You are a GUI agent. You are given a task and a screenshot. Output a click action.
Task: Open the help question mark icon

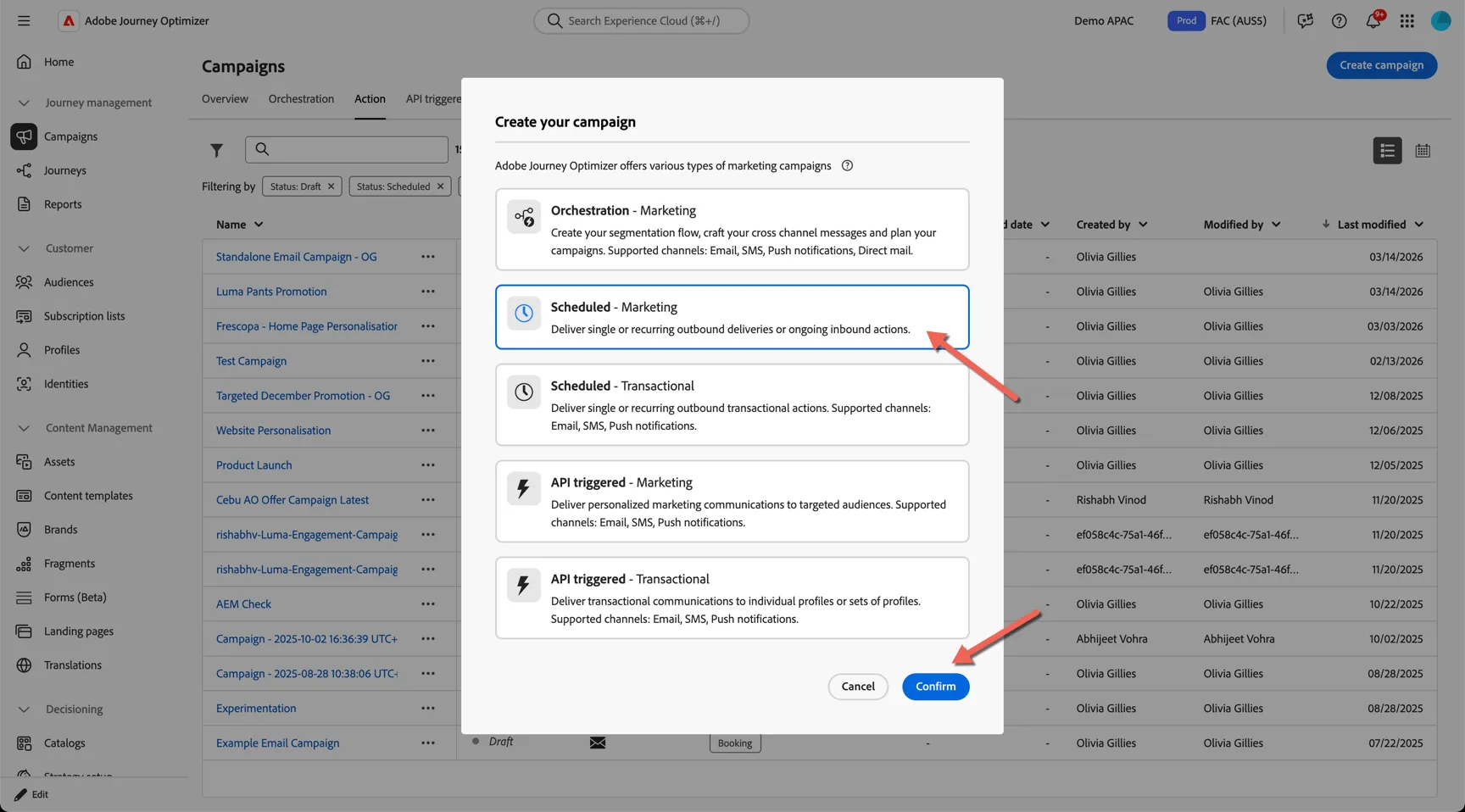click(1339, 20)
